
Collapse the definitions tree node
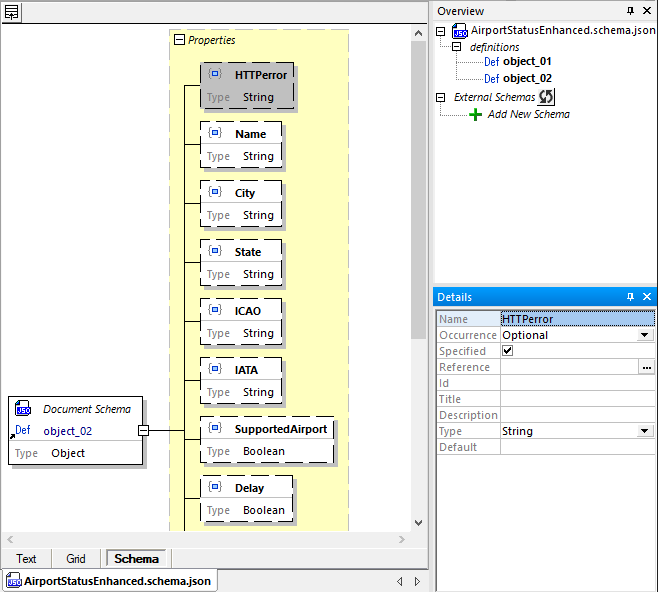point(457,47)
